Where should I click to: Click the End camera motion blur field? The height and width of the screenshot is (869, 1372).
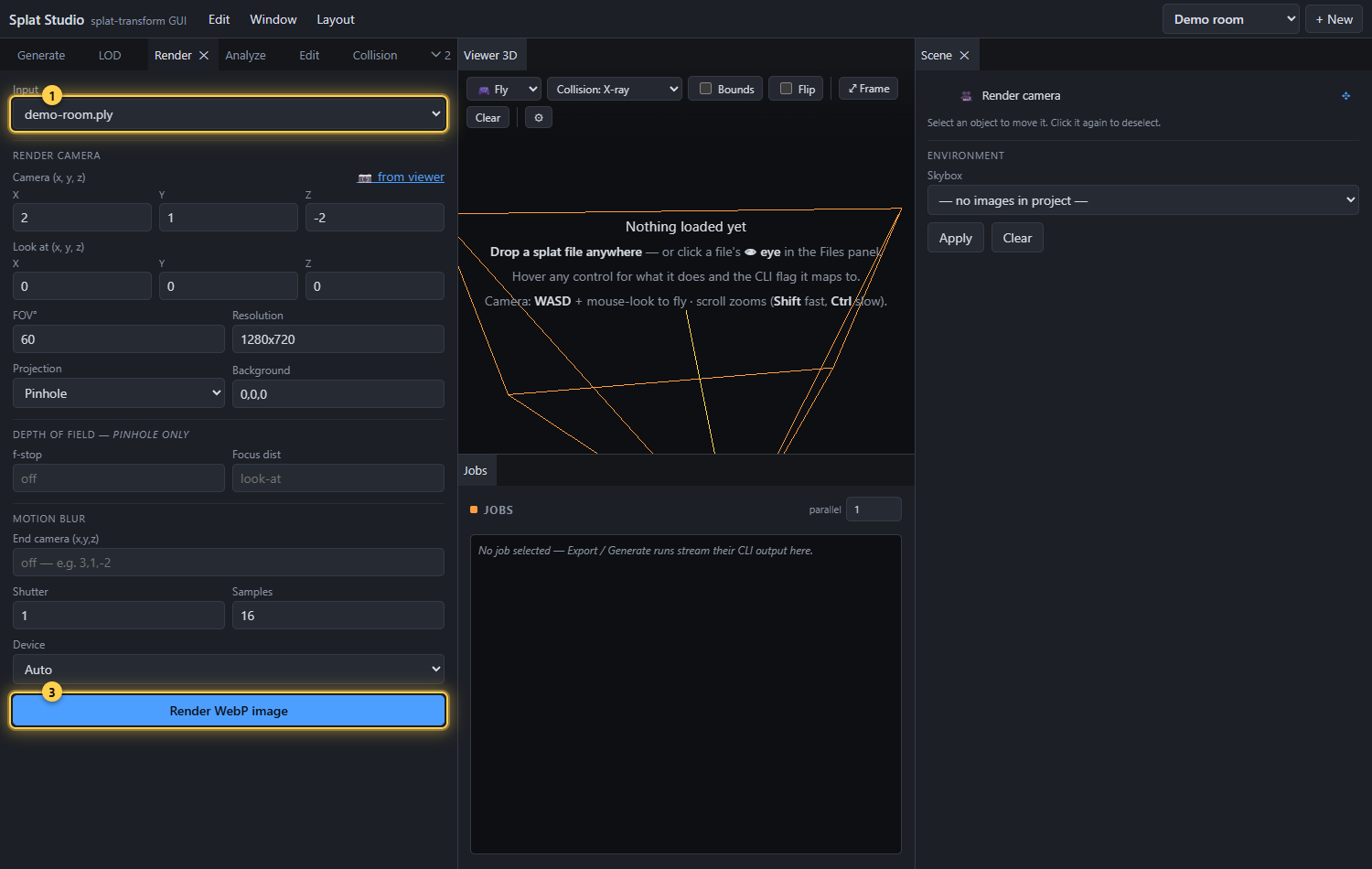point(229,563)
